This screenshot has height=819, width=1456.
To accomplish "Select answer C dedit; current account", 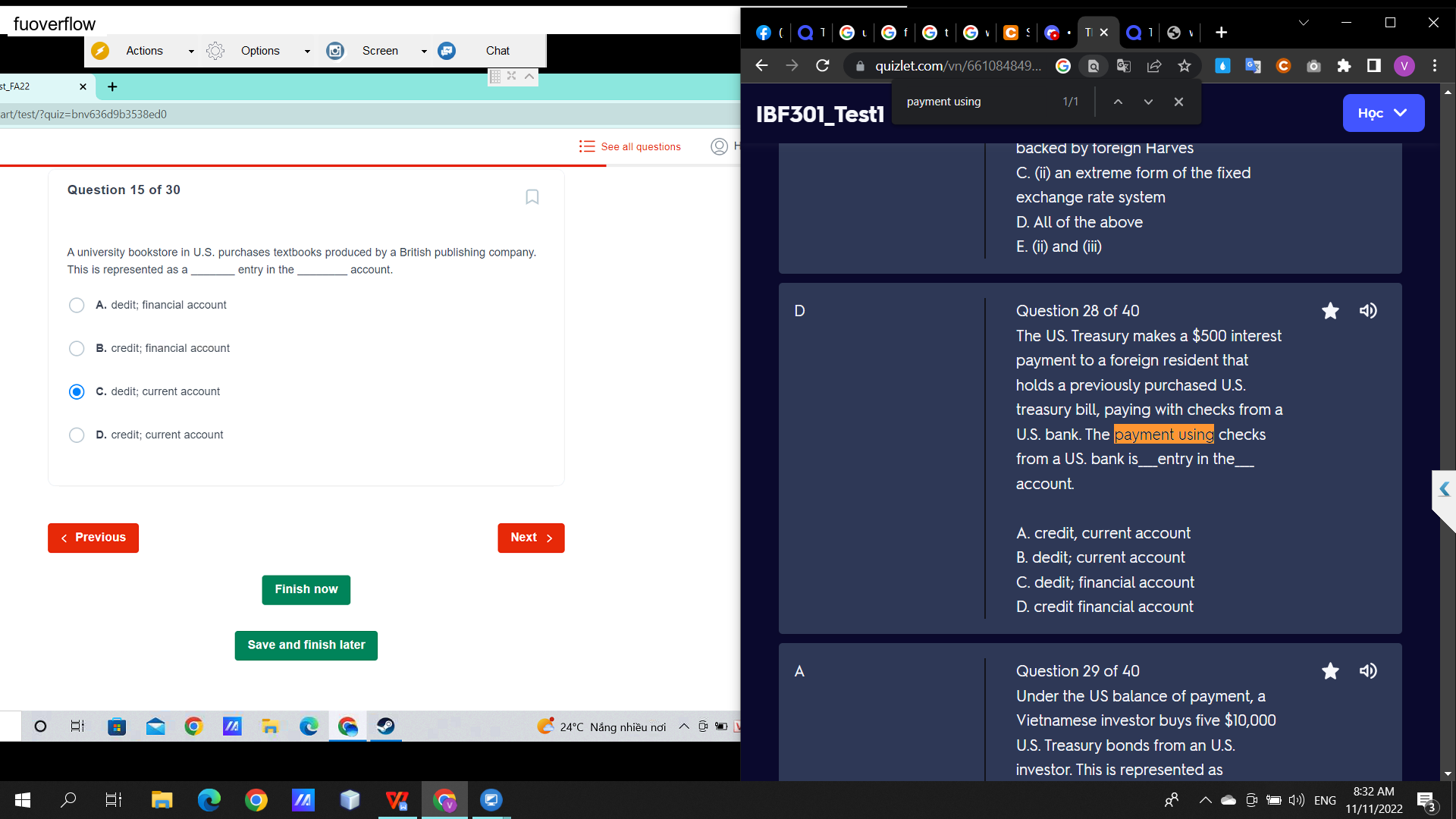I will click(x=77, y=392).
